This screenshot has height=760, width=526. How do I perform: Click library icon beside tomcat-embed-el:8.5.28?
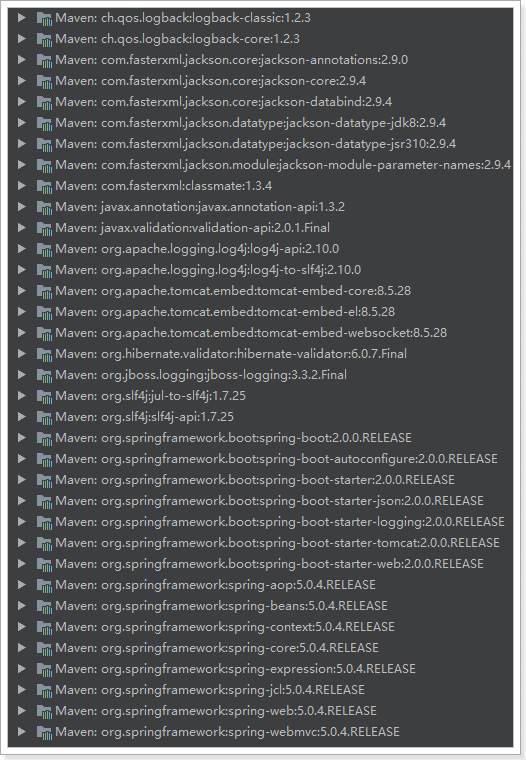[44, 313]
